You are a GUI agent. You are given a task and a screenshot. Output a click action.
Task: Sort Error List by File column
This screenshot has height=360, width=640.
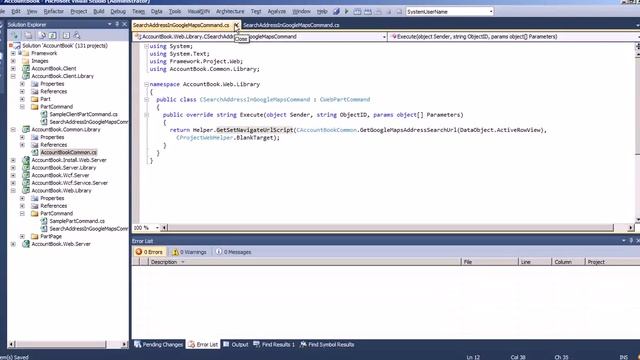point(489,262)
